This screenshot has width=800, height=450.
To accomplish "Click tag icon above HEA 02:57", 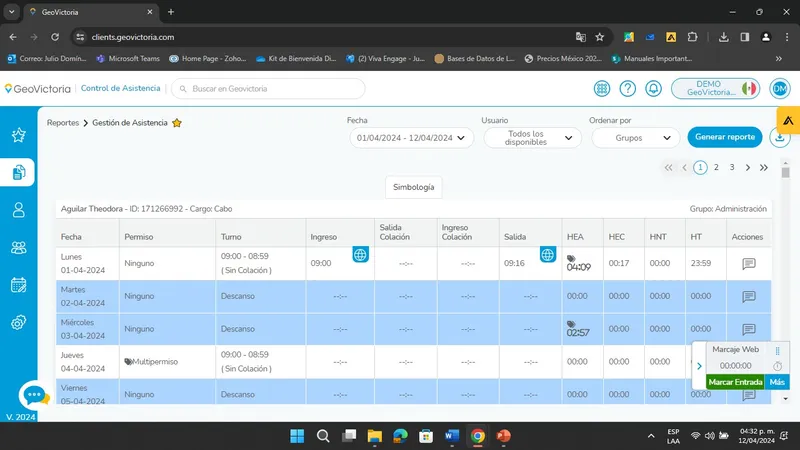I will 571,324.
